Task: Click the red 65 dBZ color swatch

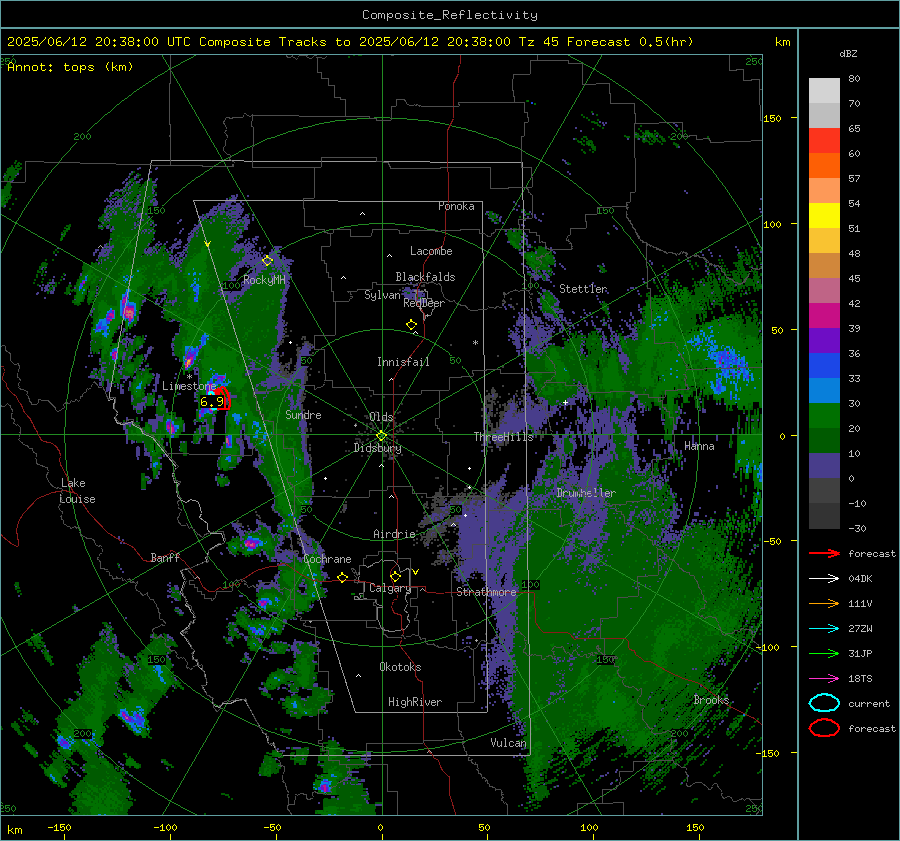Action: [824, 140]
